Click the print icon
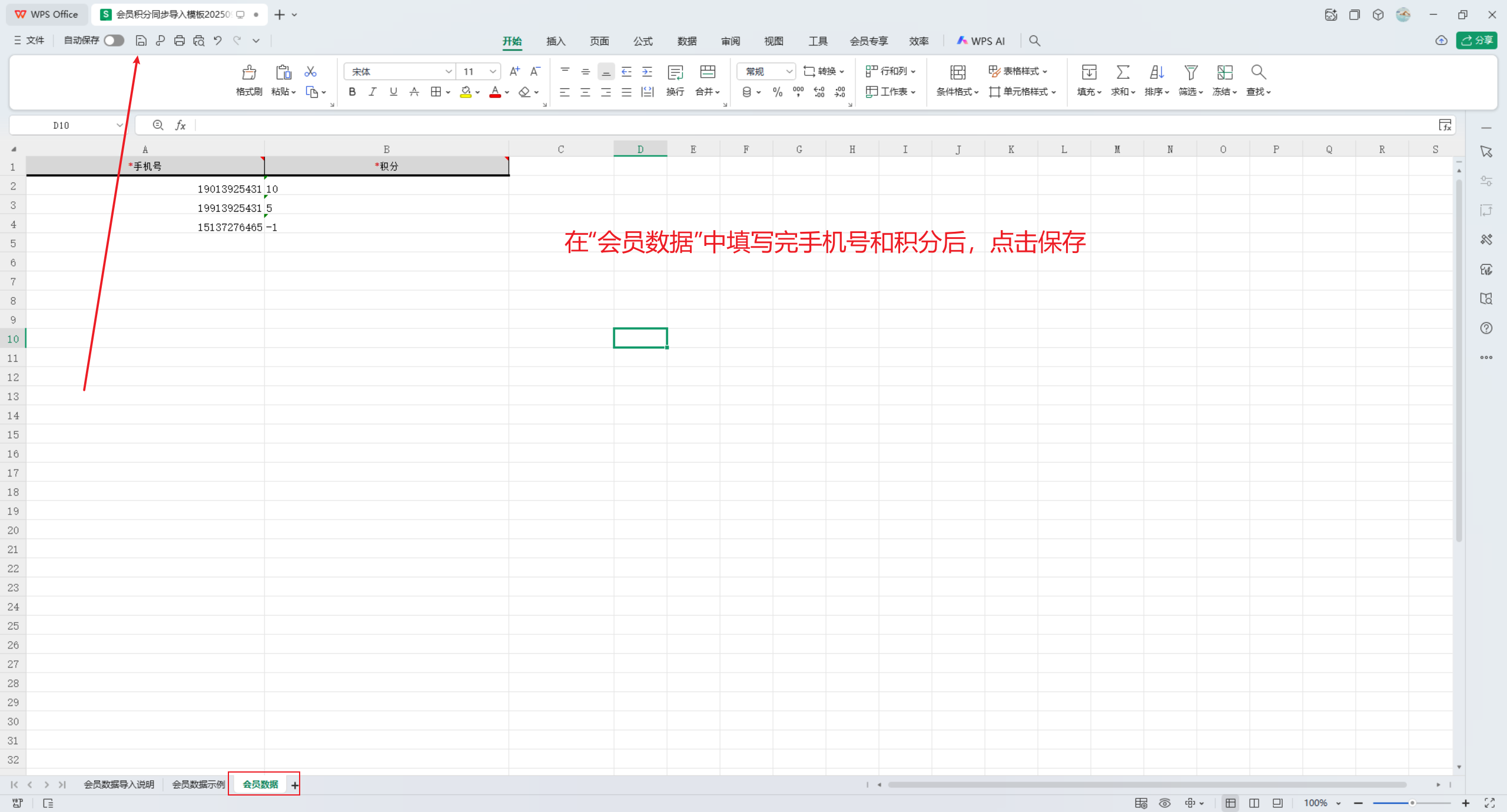1507x812 pixels. pyautogui.click(x=180, y=41)
